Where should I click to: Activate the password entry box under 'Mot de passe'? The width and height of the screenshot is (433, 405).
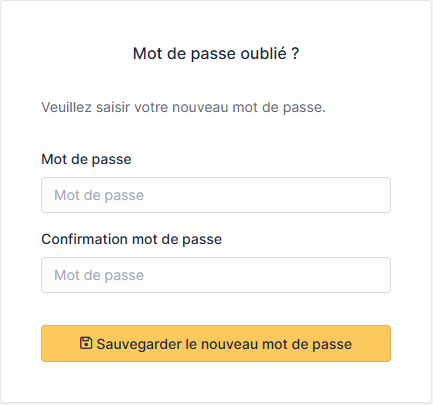(216, 195)
